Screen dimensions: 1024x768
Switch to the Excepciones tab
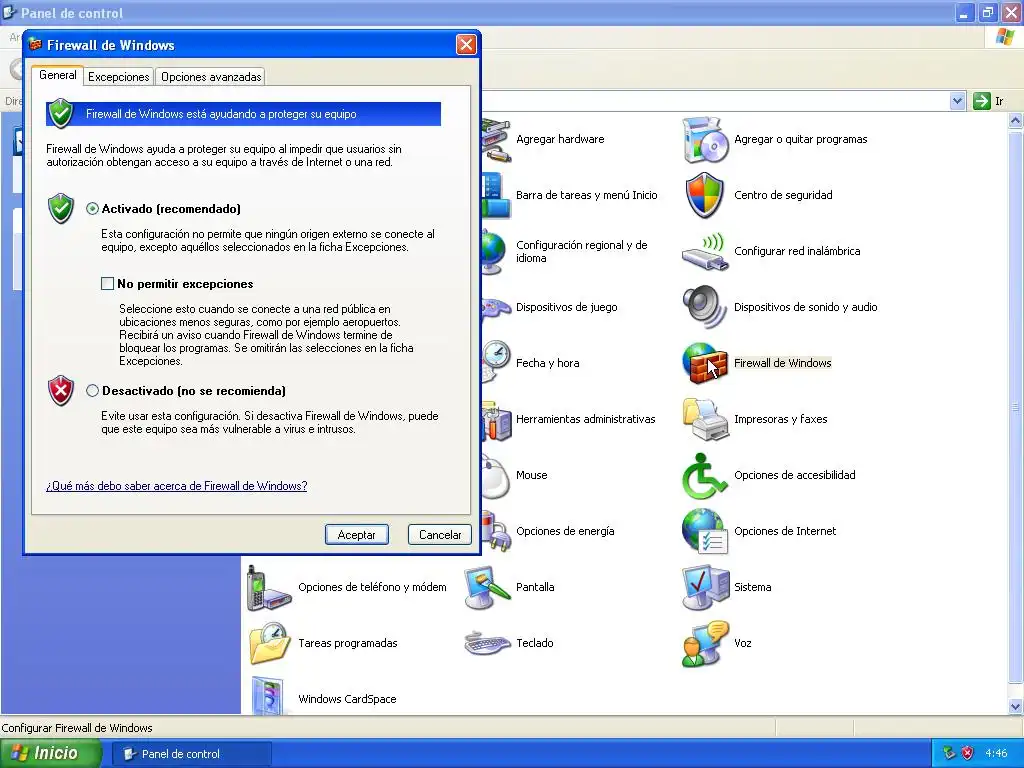pos(118,77)
